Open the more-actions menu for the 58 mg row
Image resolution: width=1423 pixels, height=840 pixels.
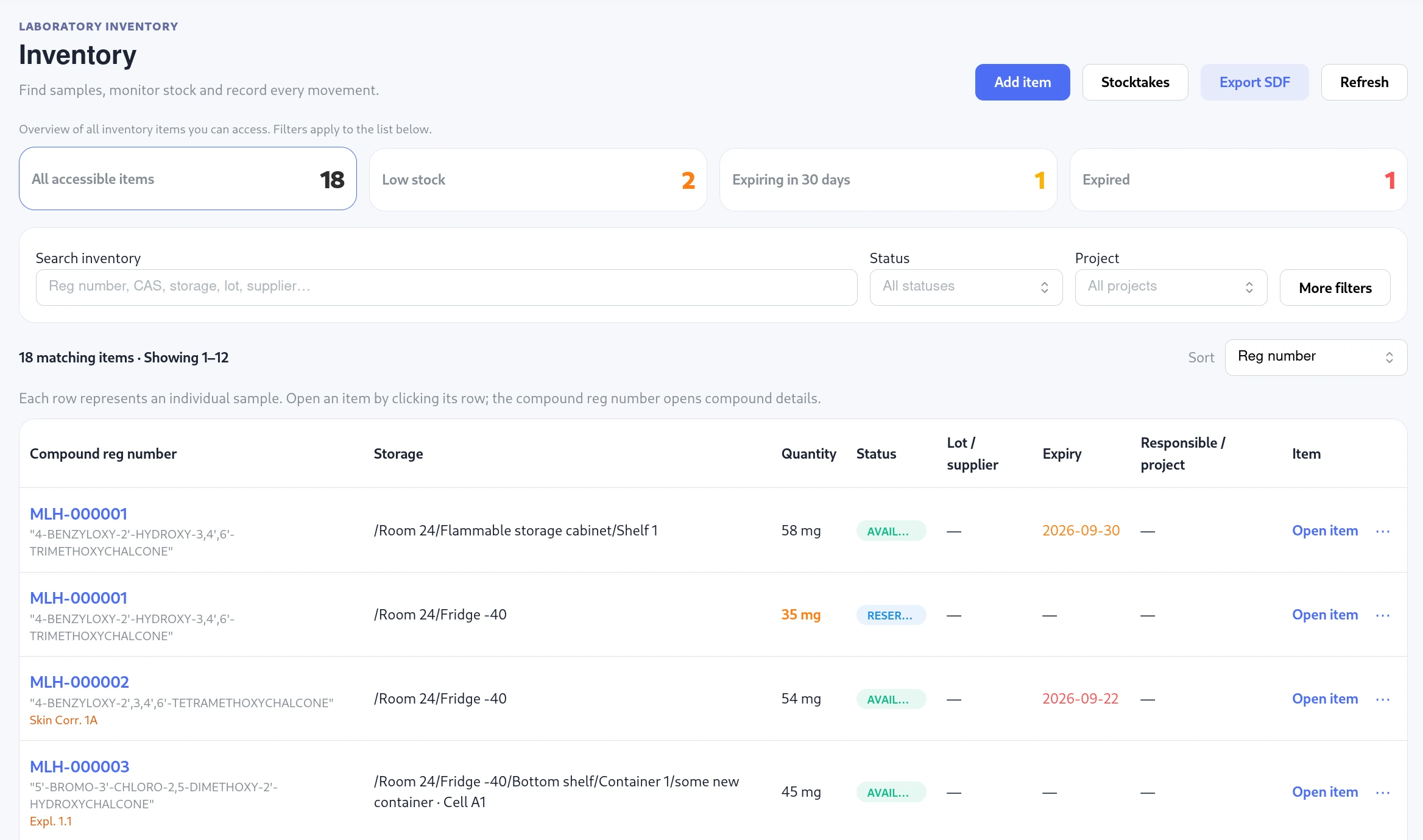[x=1383, y=531]
